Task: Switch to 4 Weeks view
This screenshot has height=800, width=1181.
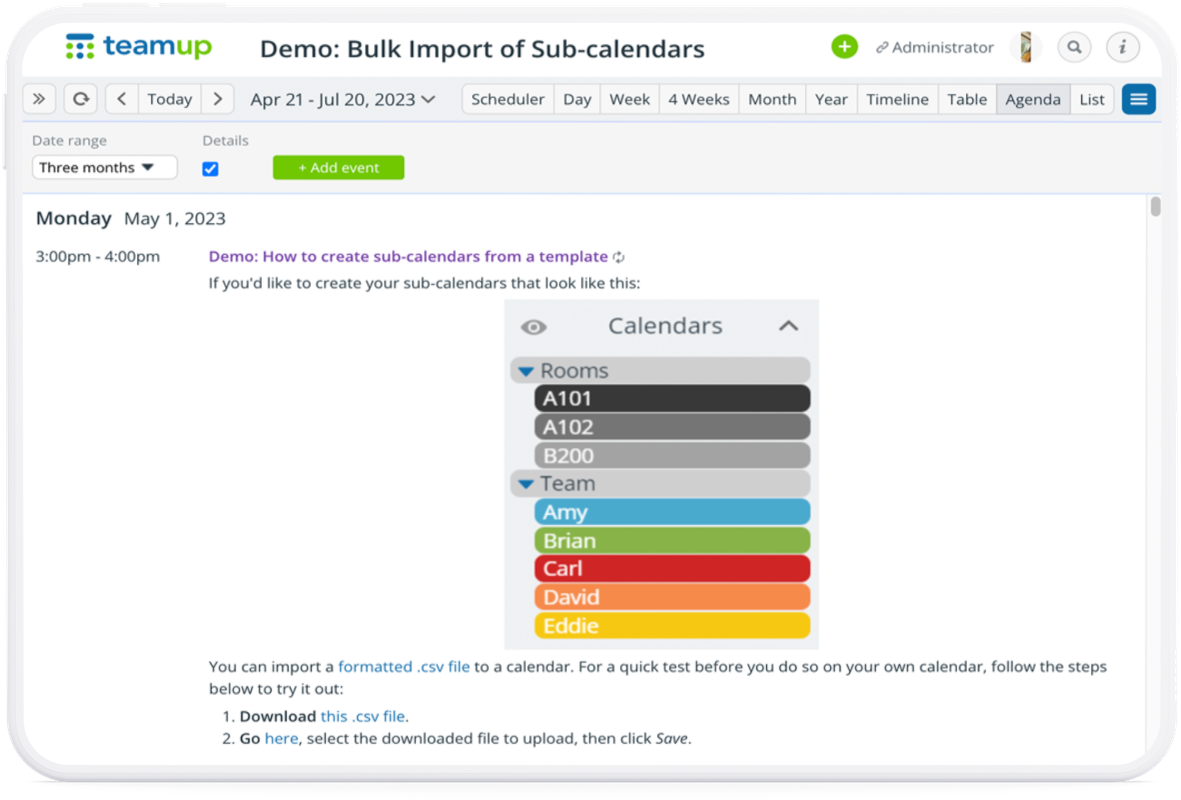Action: click(x=699, y=99)
